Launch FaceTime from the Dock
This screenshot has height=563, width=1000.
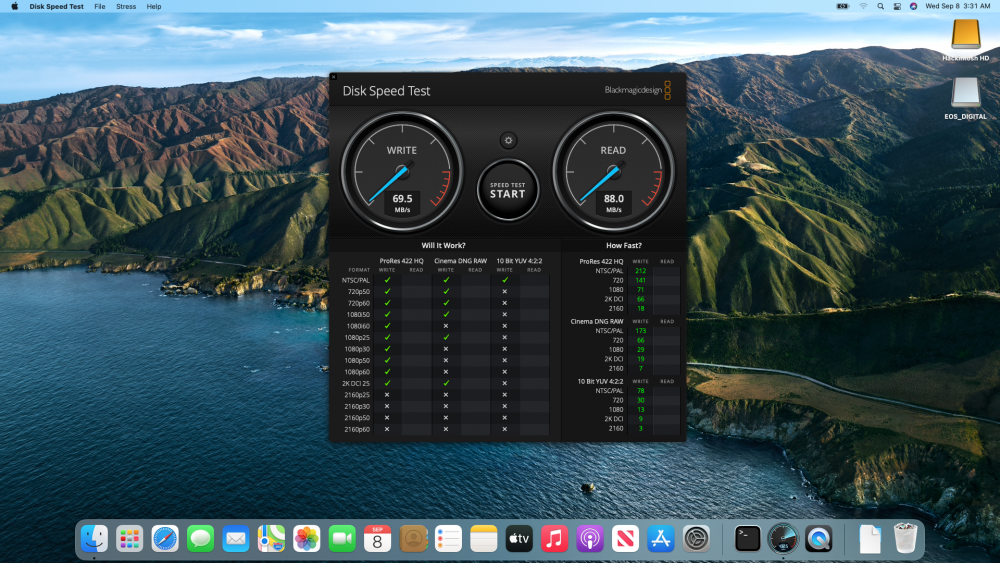click(x=342, y=539)
